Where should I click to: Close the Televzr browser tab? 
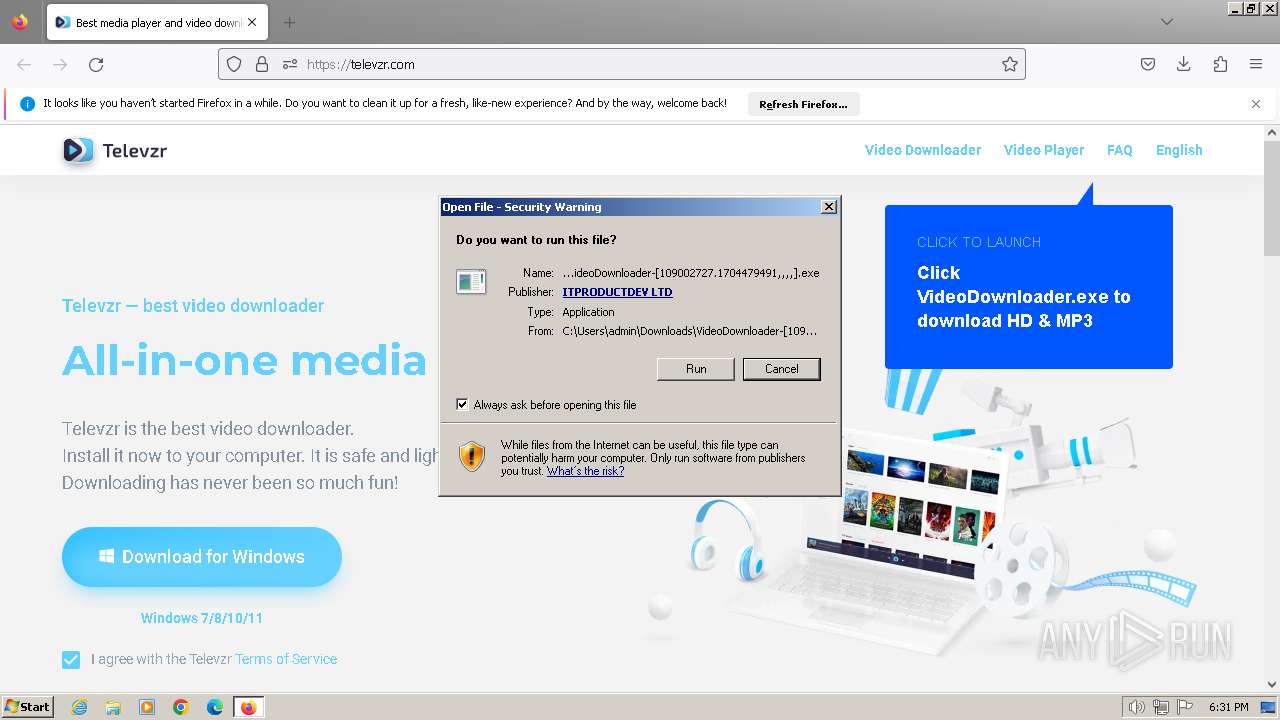tap(252, 22)
